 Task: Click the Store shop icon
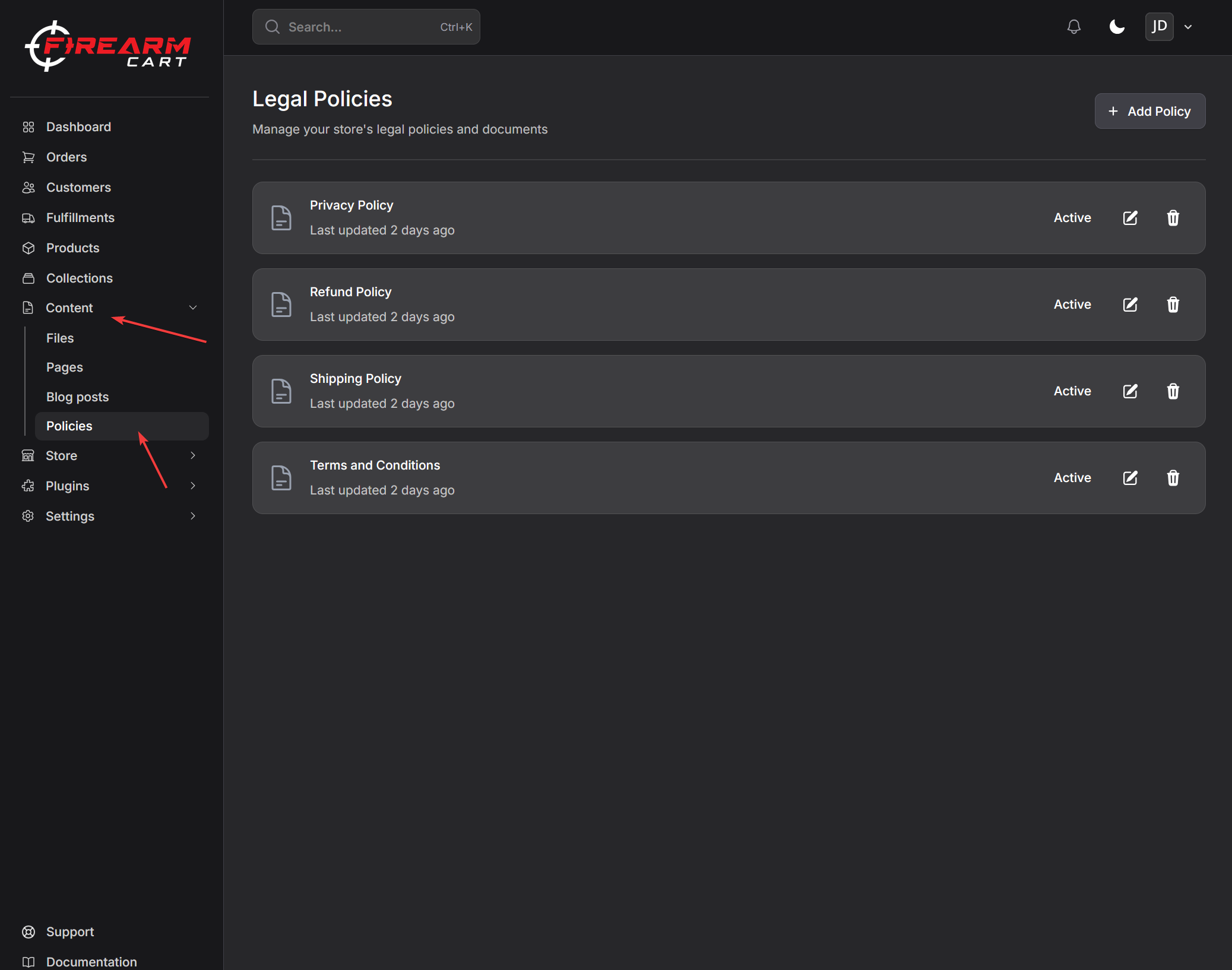coord(28,456)
